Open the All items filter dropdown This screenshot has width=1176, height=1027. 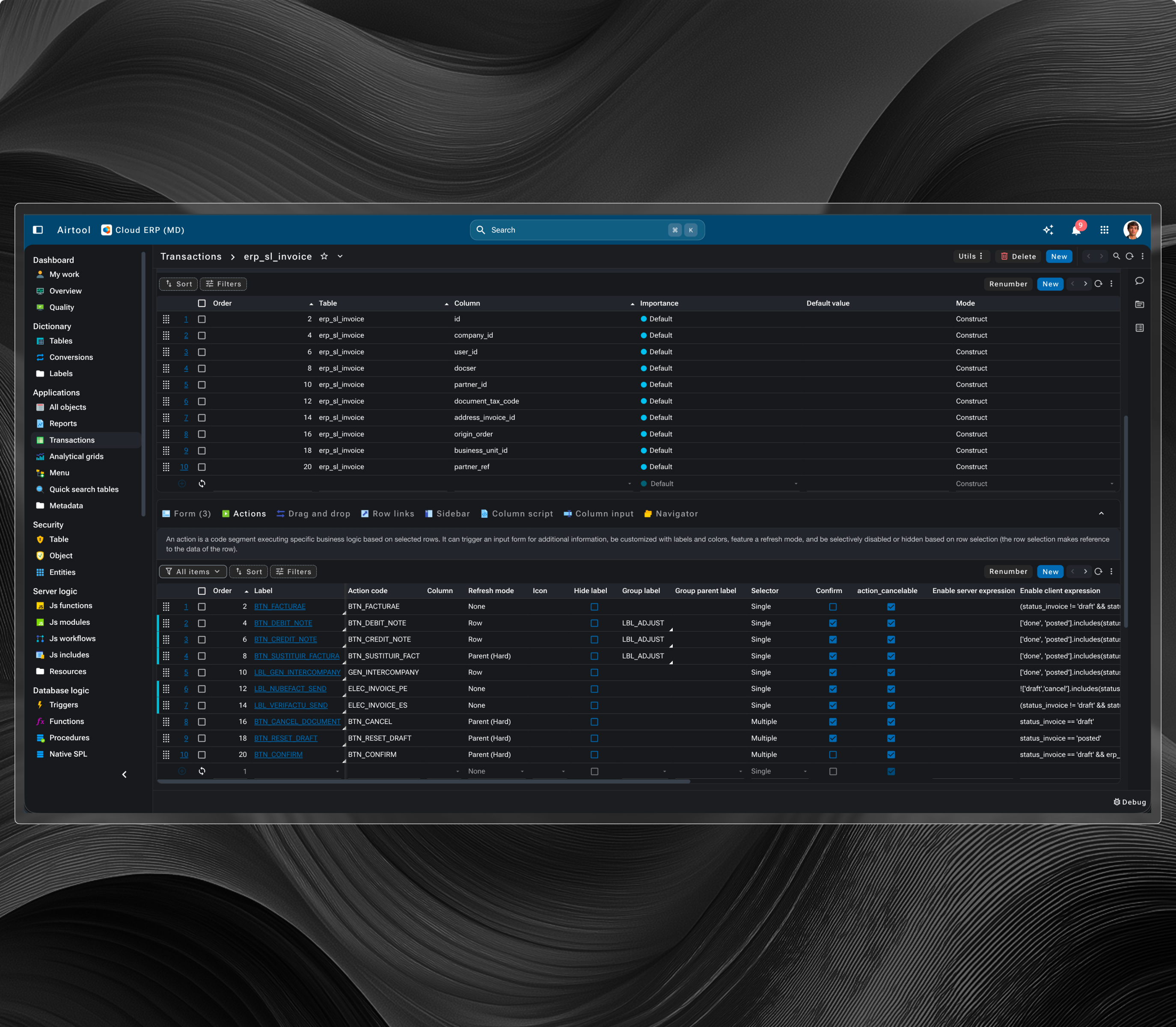point(193,572)
